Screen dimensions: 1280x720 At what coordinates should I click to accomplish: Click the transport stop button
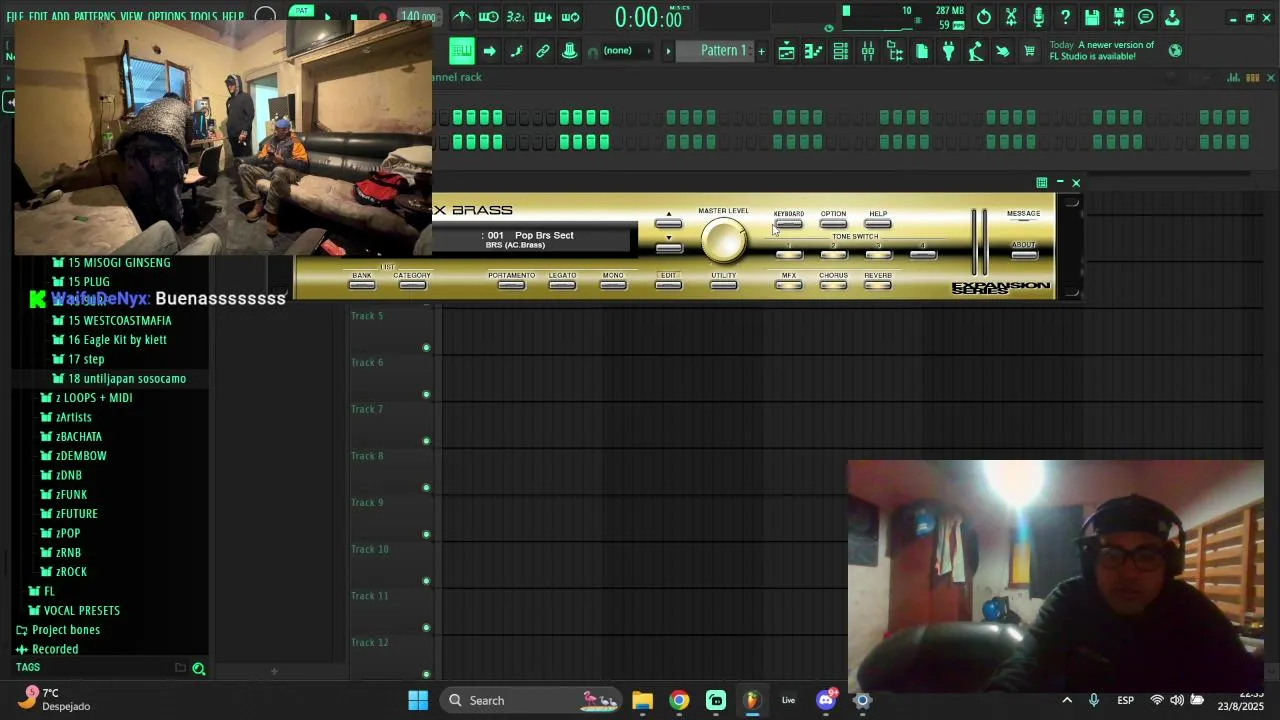click(354, 17)
